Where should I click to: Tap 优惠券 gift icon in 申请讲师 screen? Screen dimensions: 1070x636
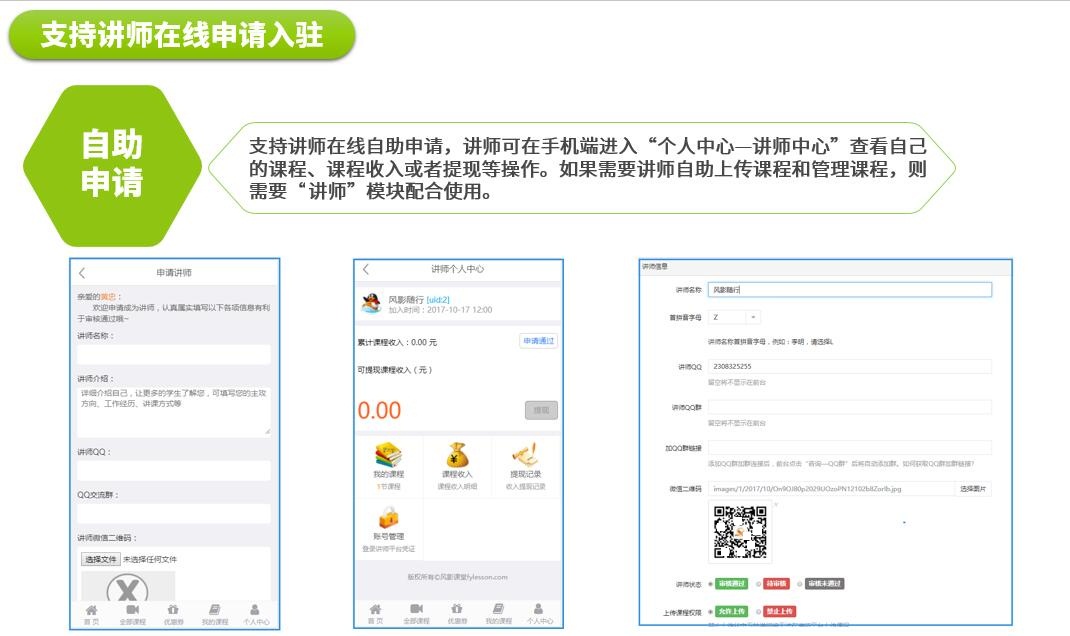pos(173,613)
